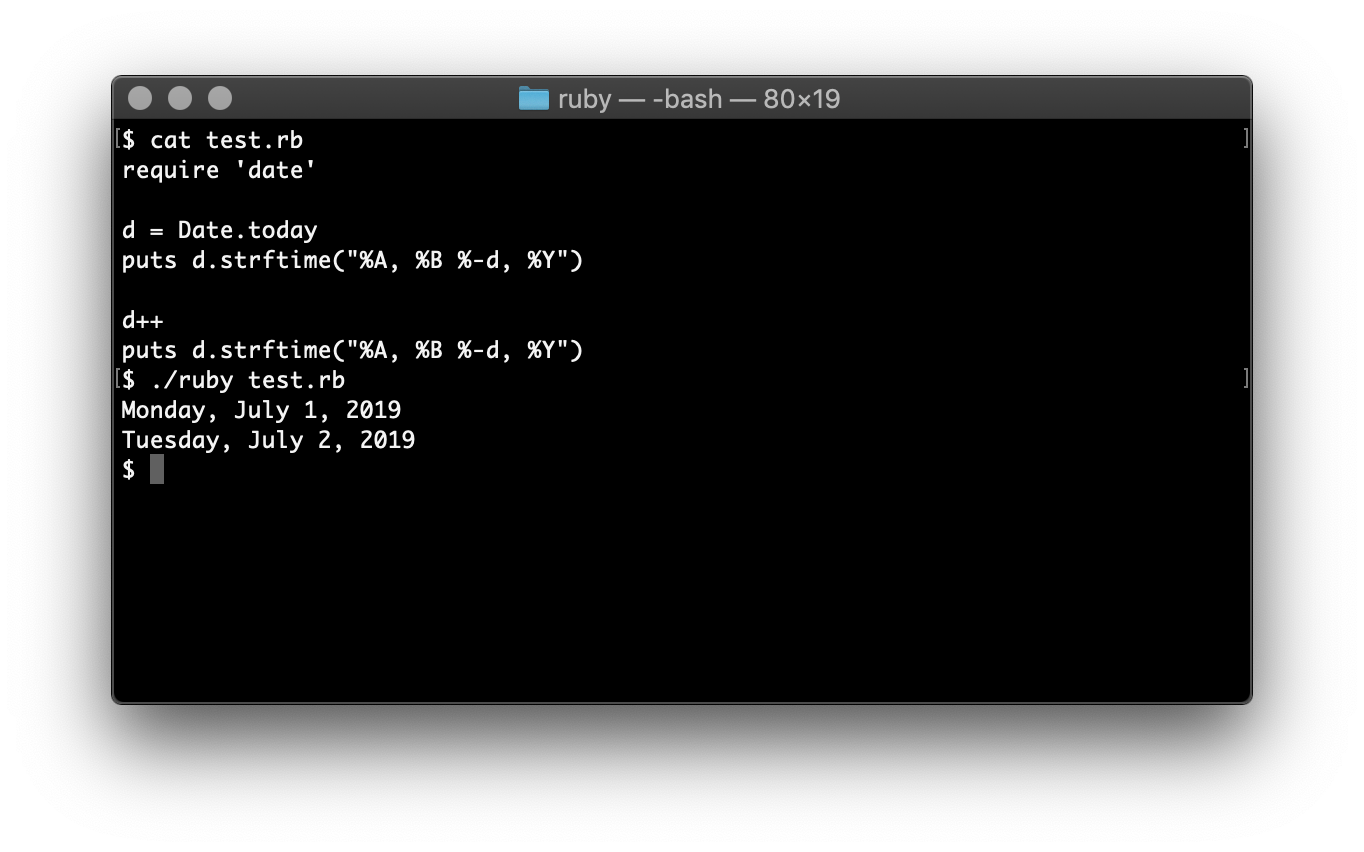Click the zoom window button
The height and width of the screenshot is (852, 1364).
220,98
